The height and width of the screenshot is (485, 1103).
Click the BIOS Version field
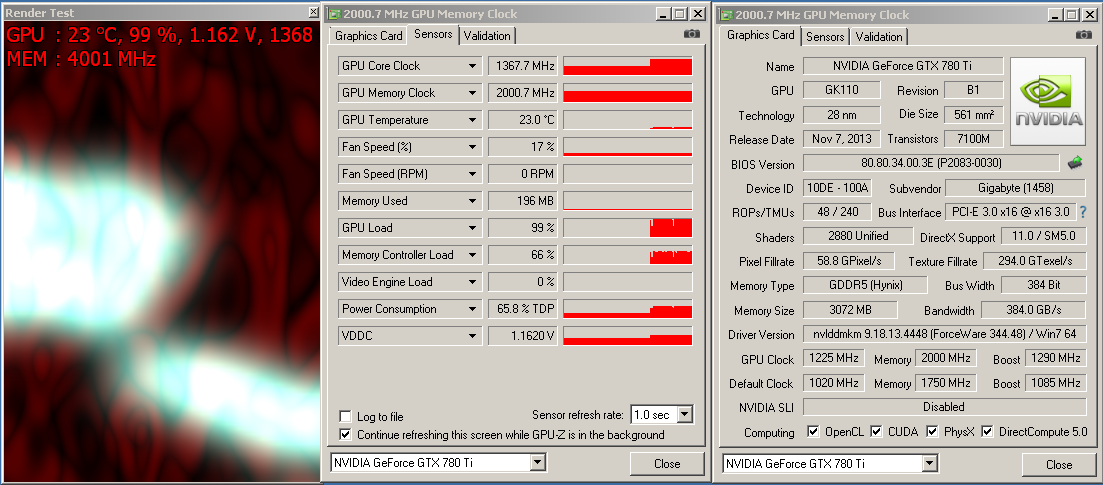(931, 163)
